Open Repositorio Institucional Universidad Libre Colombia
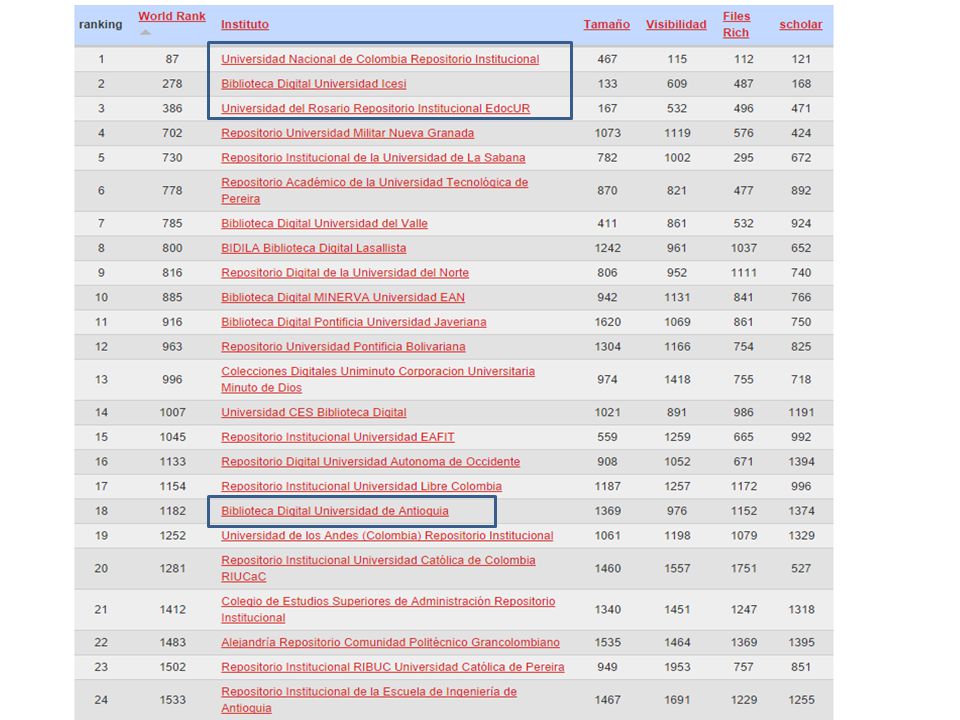The height and width of the screenshot is (720, 960). (x=361, y=486)
